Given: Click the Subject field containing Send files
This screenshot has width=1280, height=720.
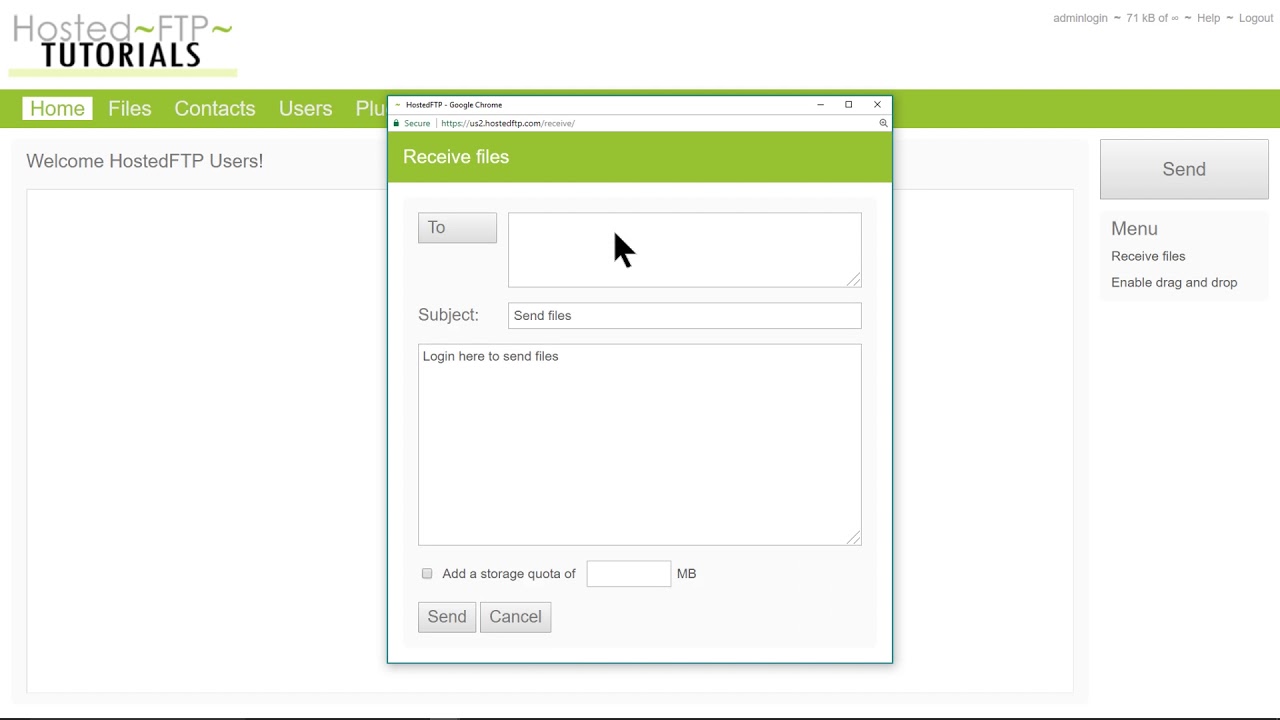Looking at the screenshot, I should (x=684, y=315).
